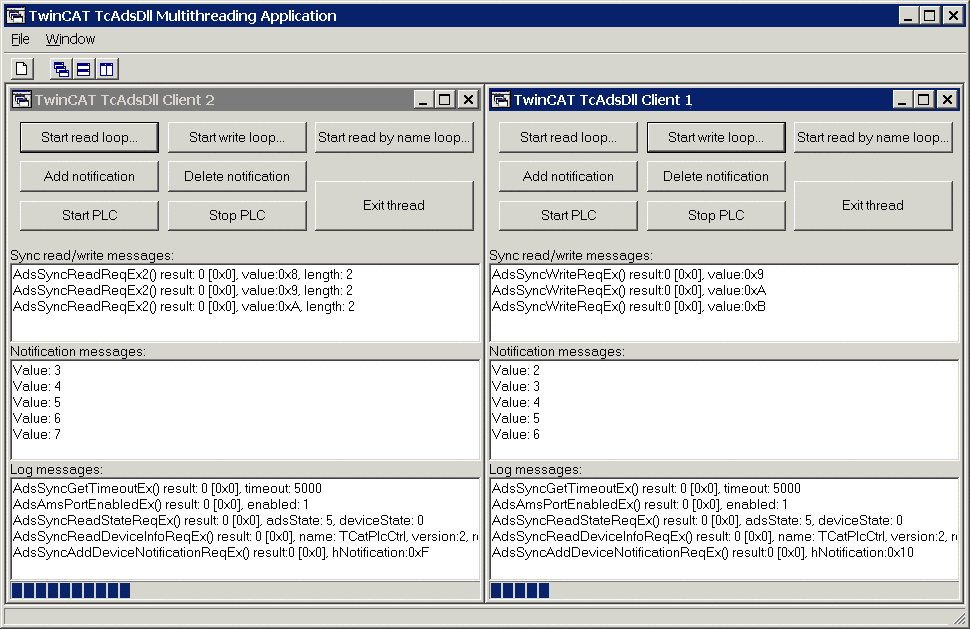Click the Client 1 window system icon

(500, 100)
